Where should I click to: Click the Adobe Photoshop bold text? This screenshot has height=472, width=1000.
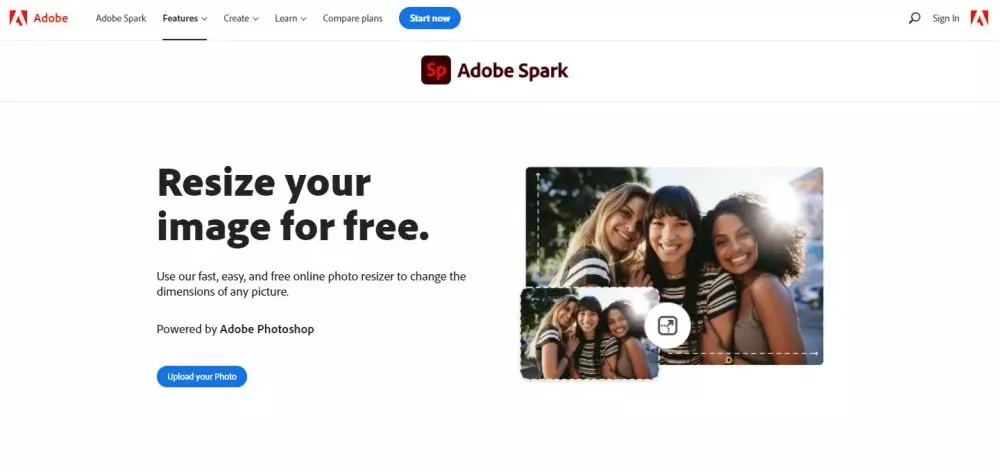click(x=267, y=329)
